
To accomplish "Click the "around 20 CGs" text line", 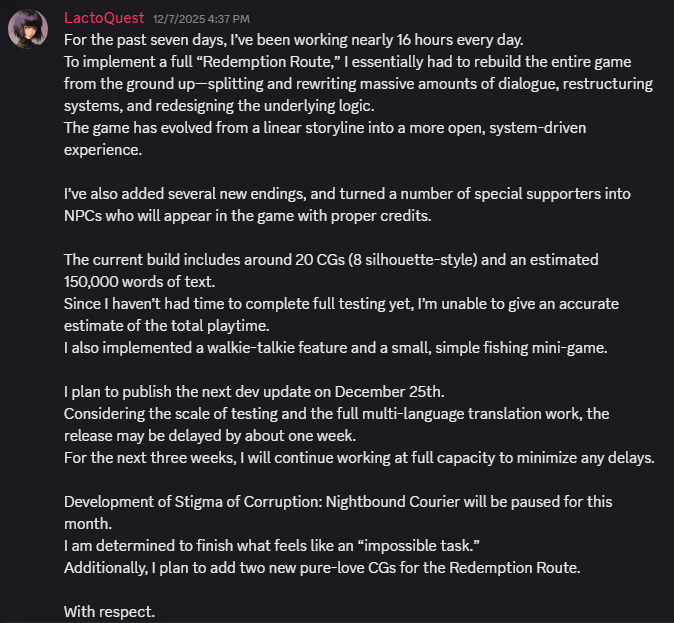I will coord(330,259).
